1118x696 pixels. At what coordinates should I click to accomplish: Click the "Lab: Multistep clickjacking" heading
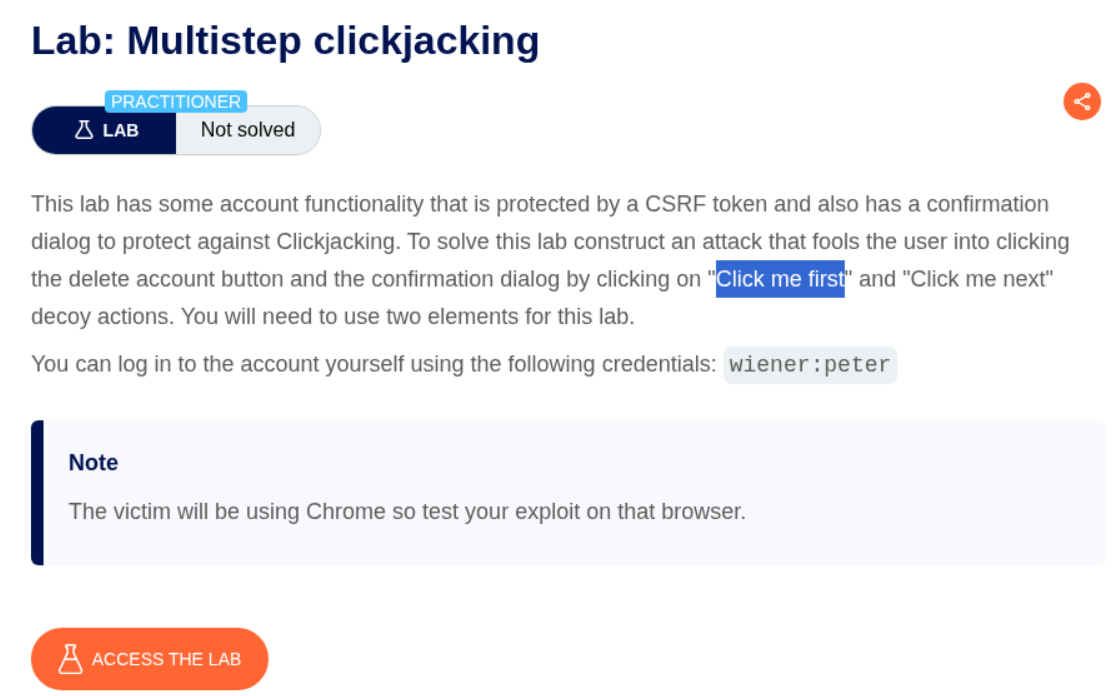point(285,41)
